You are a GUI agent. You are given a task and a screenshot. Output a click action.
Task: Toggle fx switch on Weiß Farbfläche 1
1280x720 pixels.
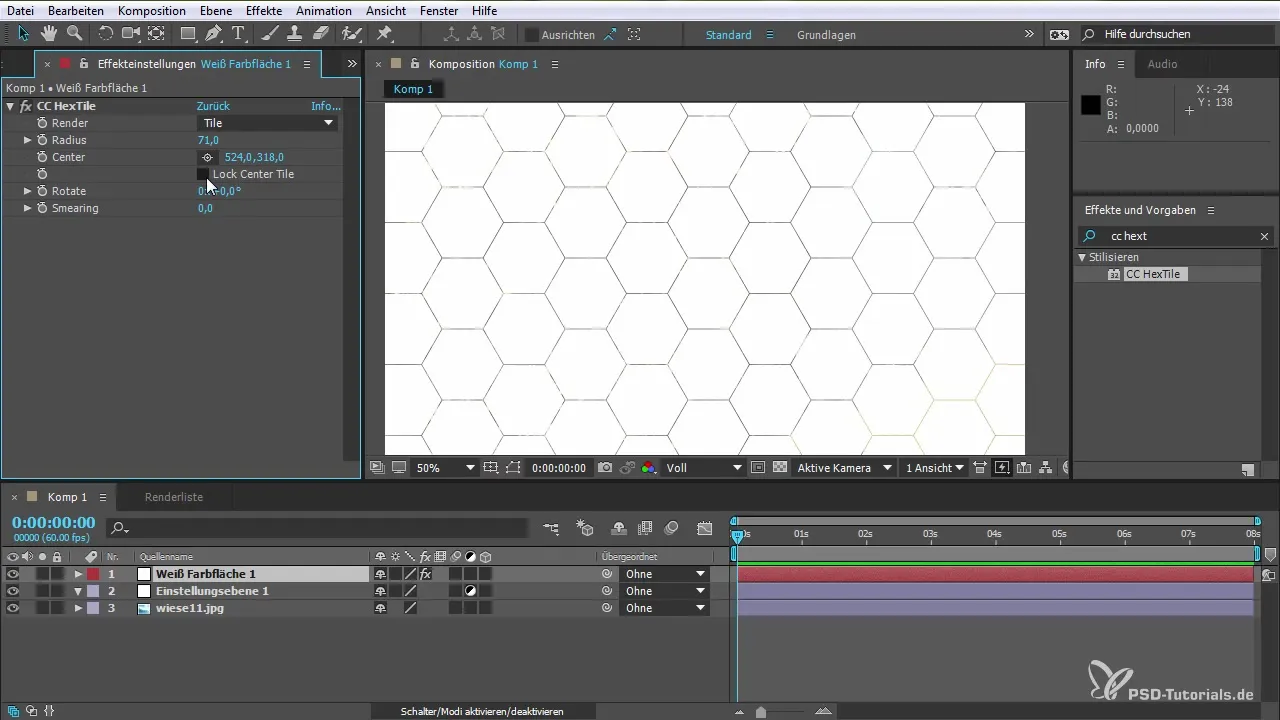pyautogui.click(x=425, y=574)
